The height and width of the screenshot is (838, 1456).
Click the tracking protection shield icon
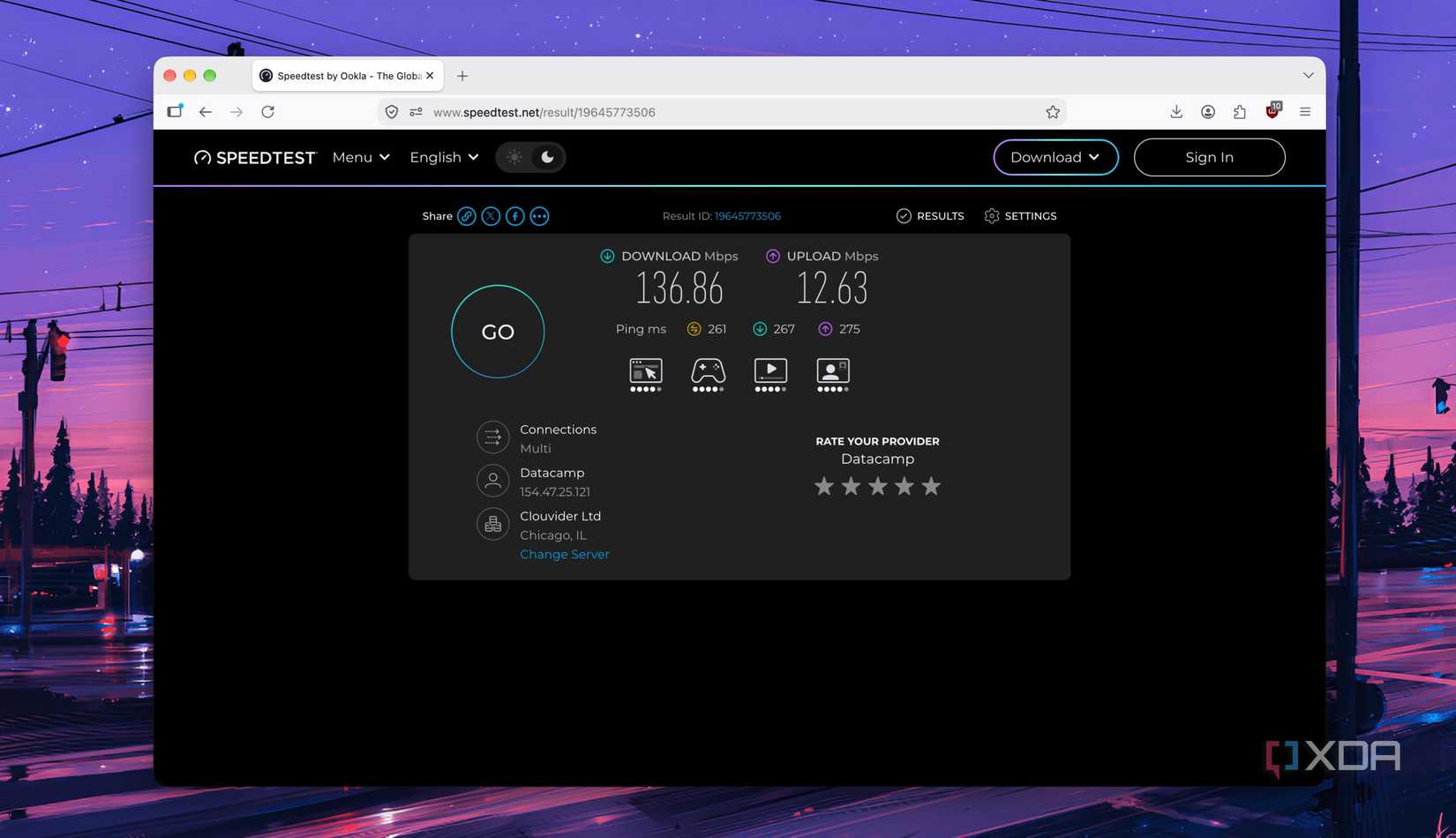pyautogui.click(x=392, y=112)
